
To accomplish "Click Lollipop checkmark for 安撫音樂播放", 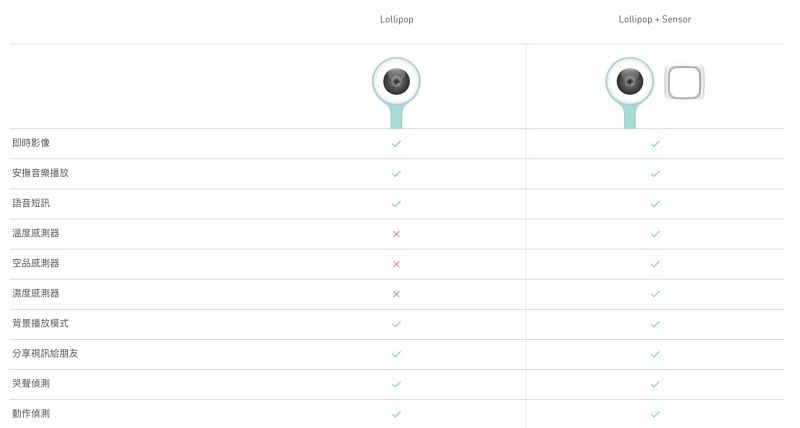I will [396, 173].
